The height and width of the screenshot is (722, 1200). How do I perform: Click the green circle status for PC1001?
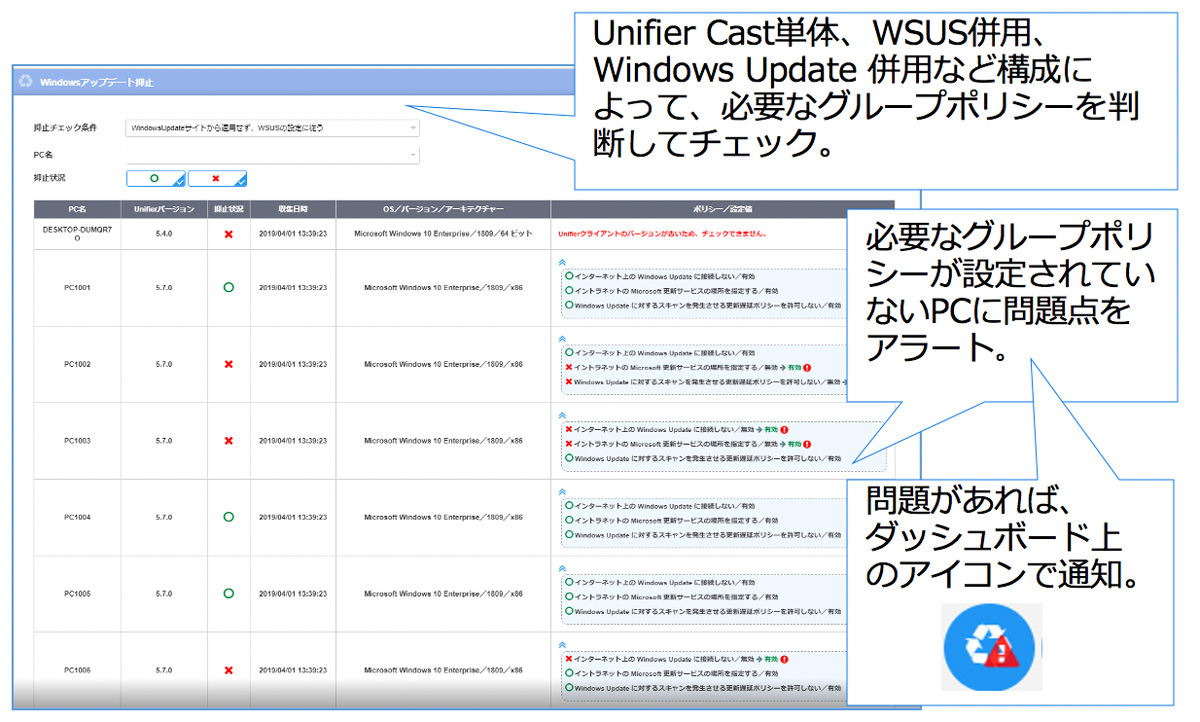coord(228,287)
